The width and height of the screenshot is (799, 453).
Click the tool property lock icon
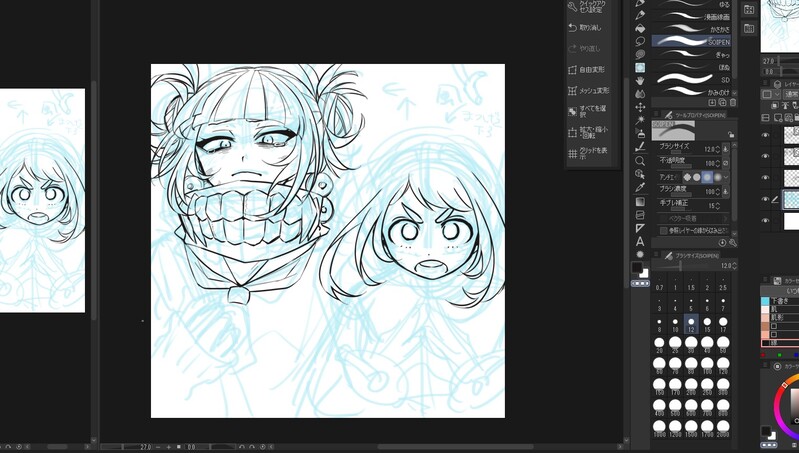click(x=731, y=135)
